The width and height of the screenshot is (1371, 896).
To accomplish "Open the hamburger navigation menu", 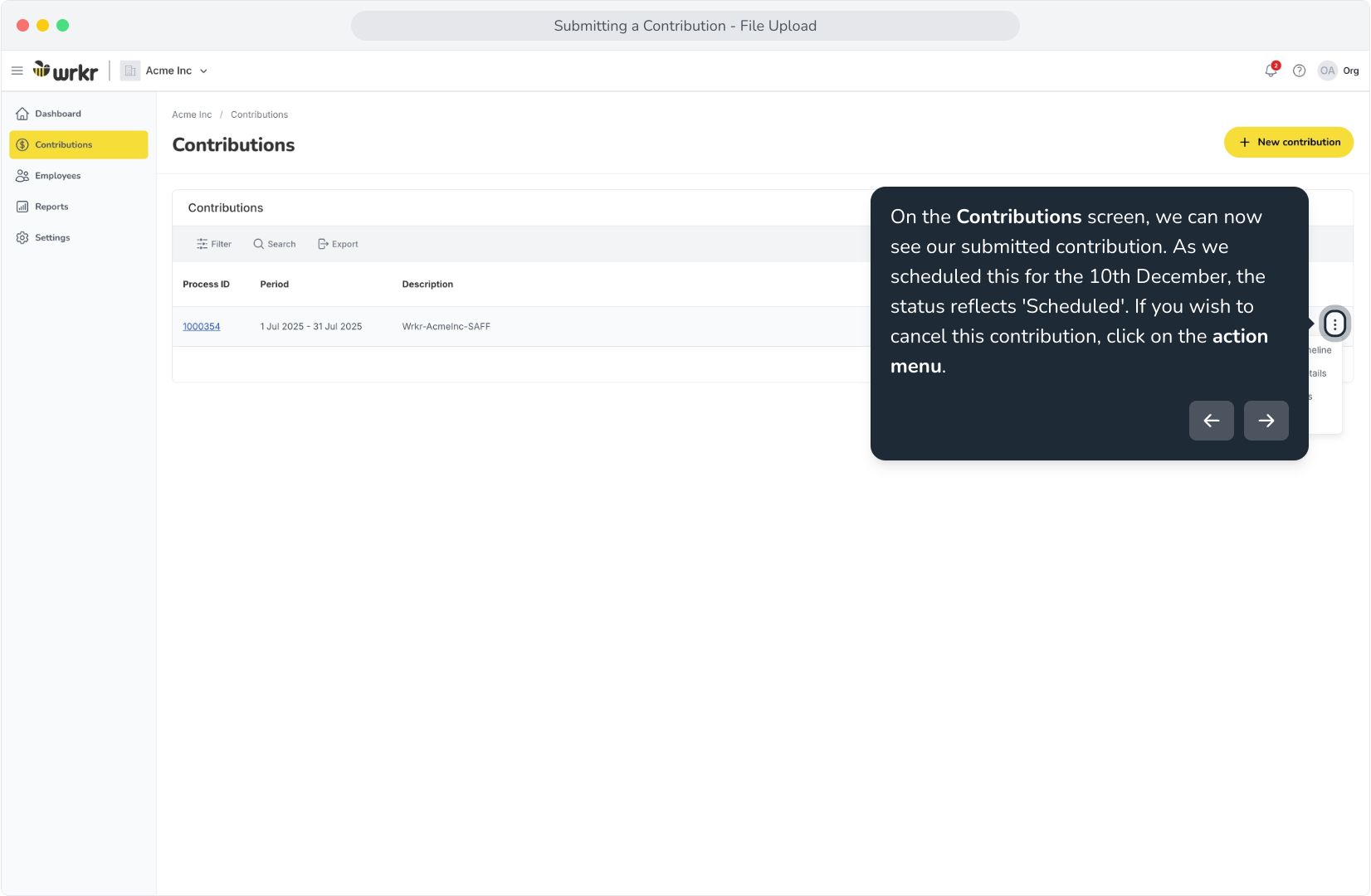I will click(17, 71).
